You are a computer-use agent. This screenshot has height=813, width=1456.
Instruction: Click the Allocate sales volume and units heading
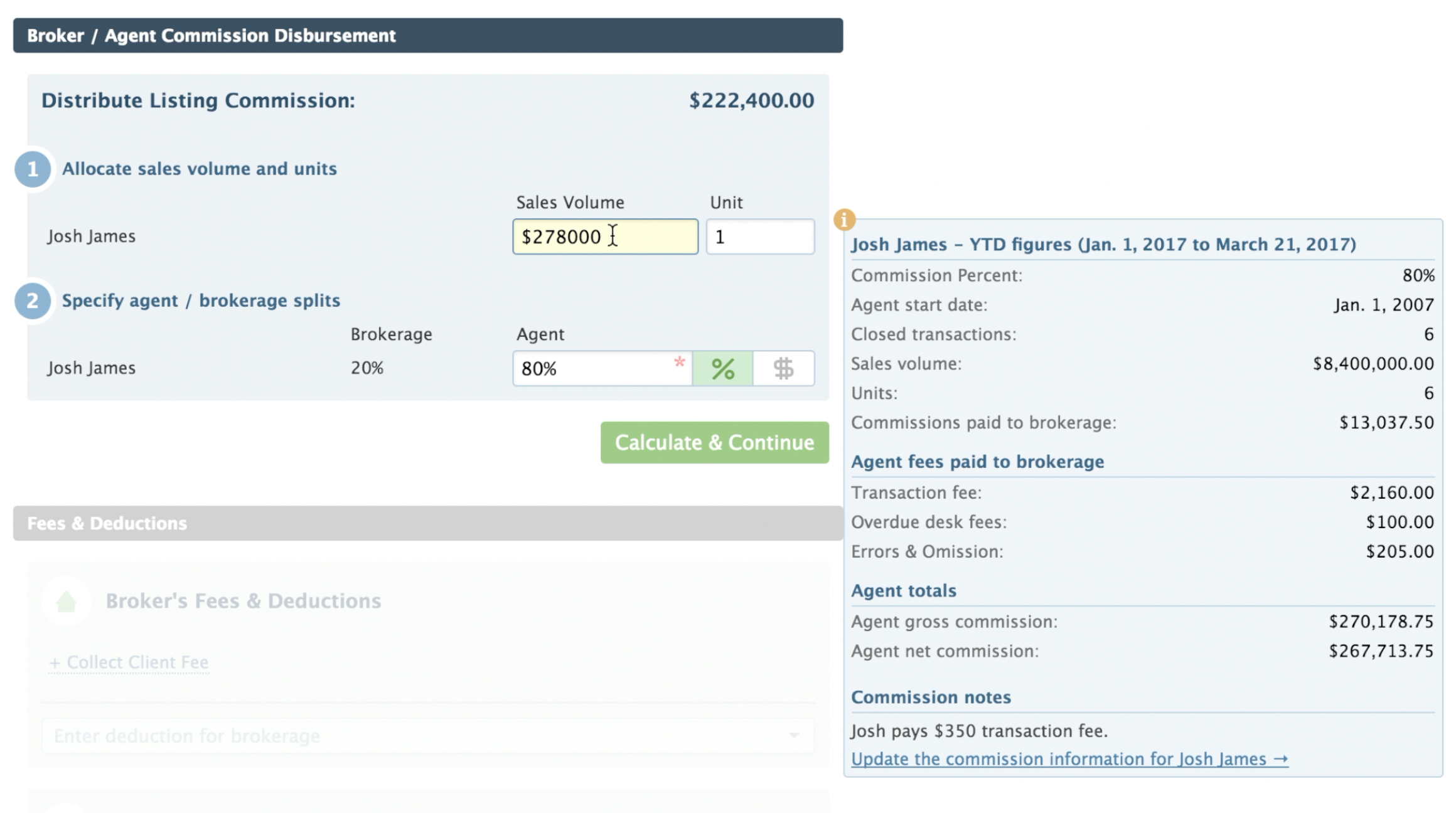pyautogui.click(x=199, y=169)
